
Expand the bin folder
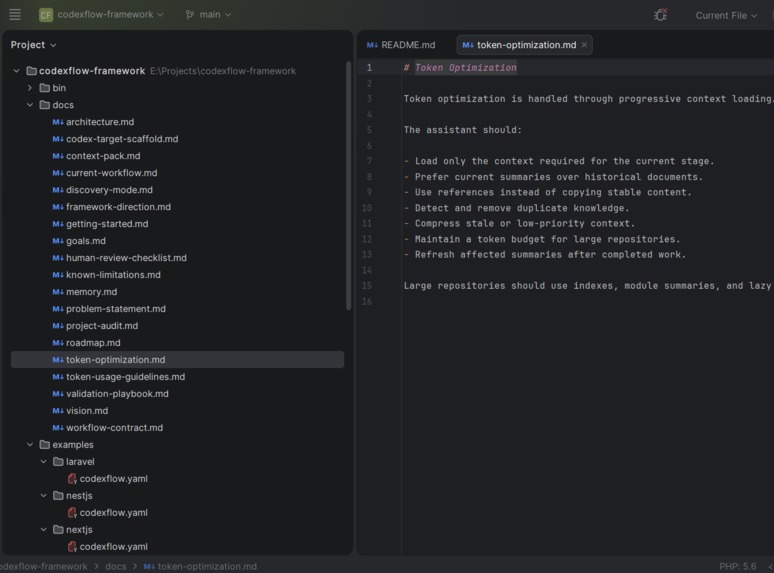point(30,88)
